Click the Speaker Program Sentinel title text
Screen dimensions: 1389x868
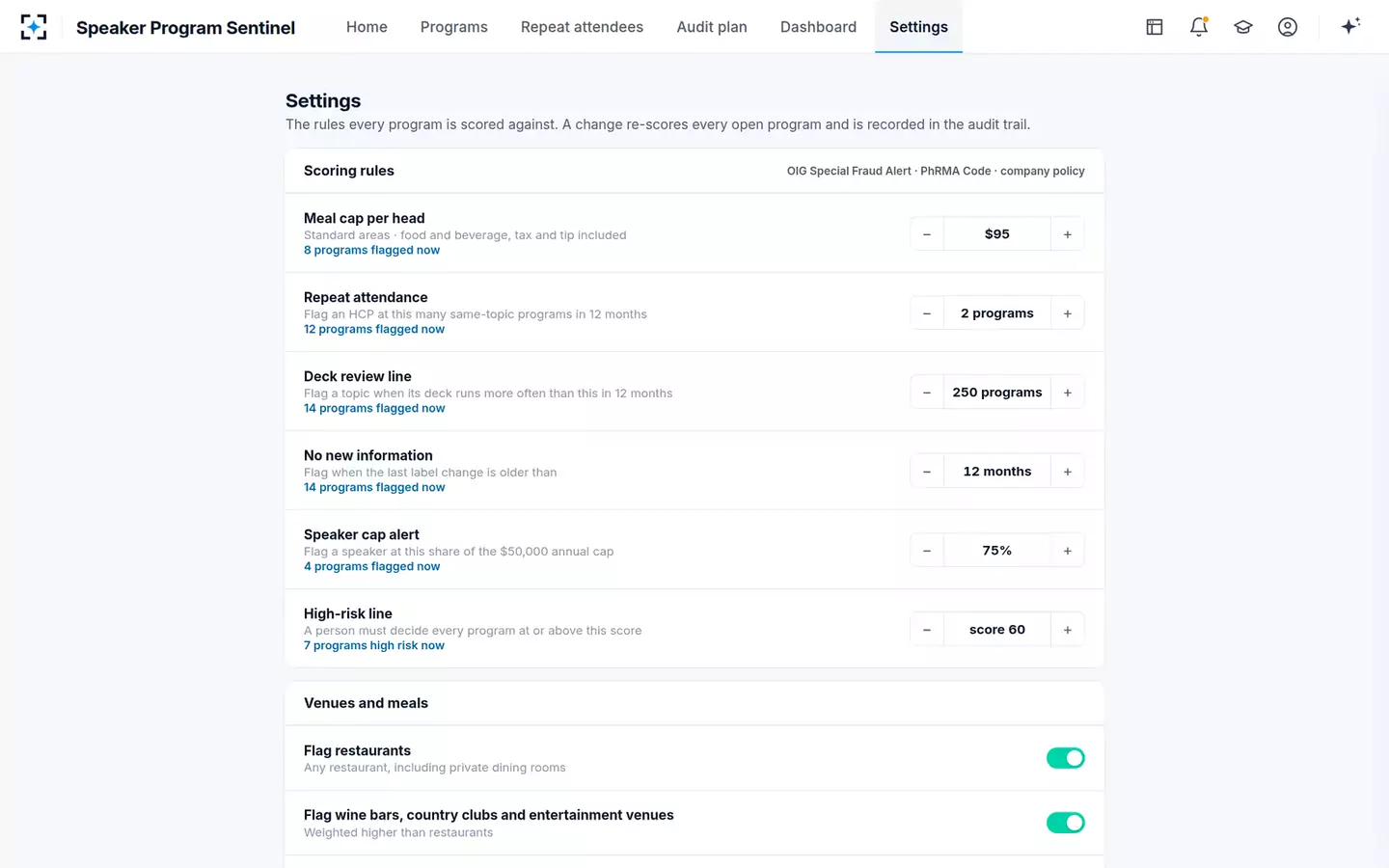pos(185,28)
